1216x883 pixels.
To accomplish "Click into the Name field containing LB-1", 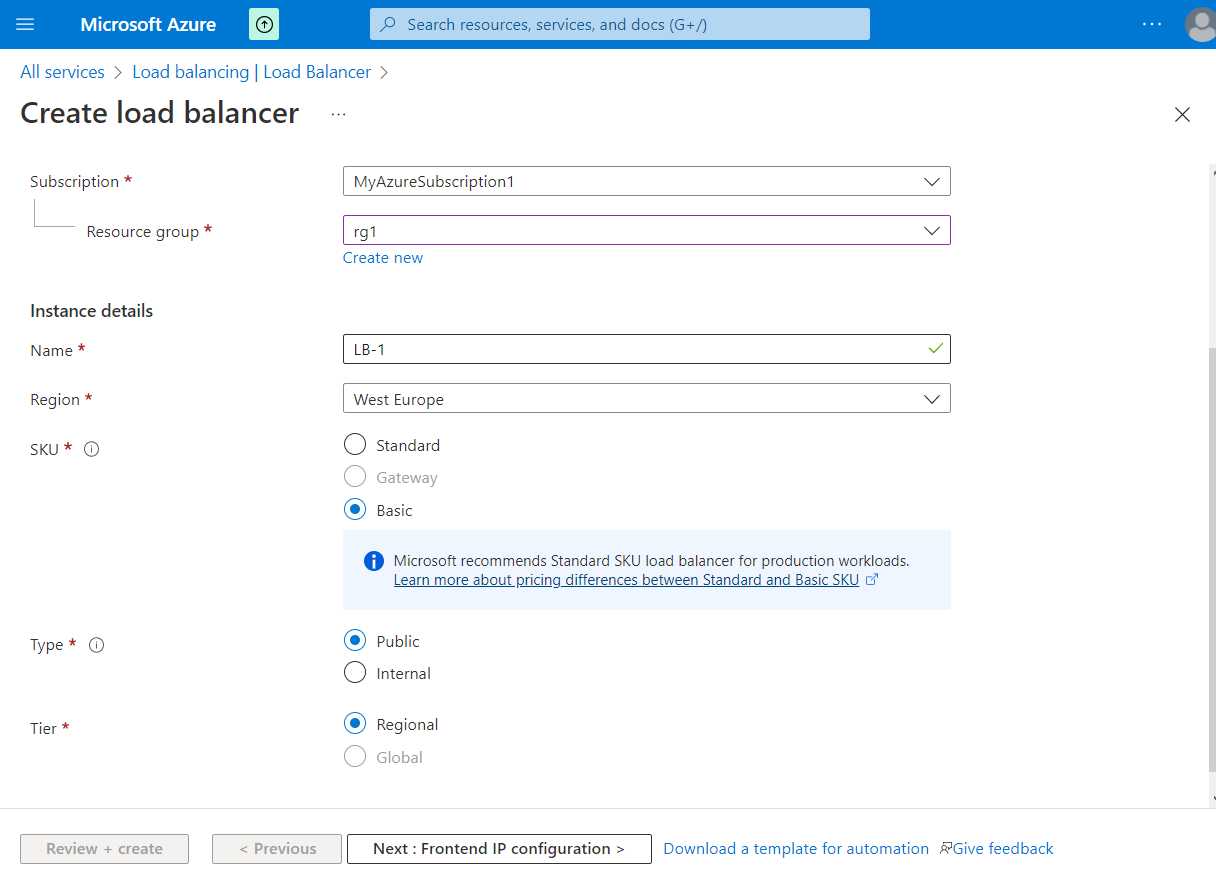I will click(x=646, y=349).
